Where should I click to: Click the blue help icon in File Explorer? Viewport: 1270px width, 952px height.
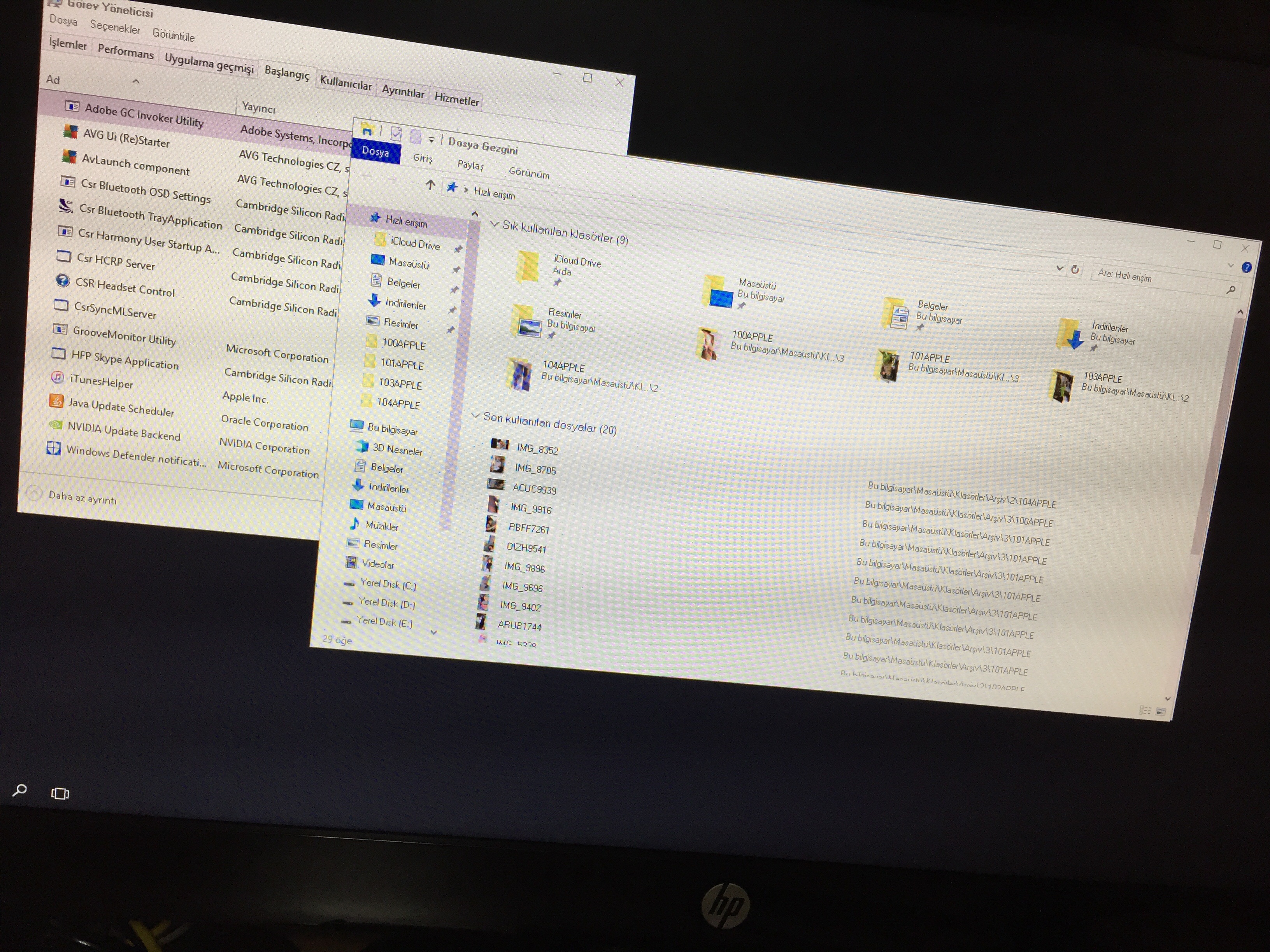1247,268
